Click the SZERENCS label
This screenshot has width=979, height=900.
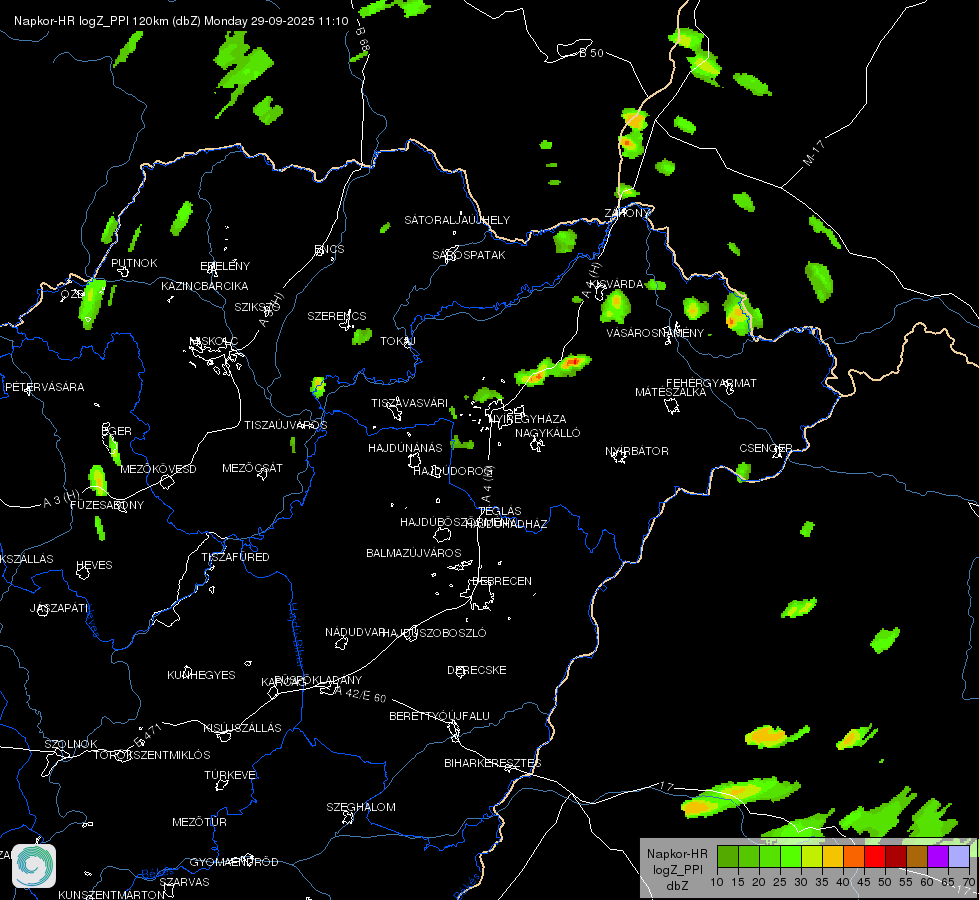pos(337,316)
